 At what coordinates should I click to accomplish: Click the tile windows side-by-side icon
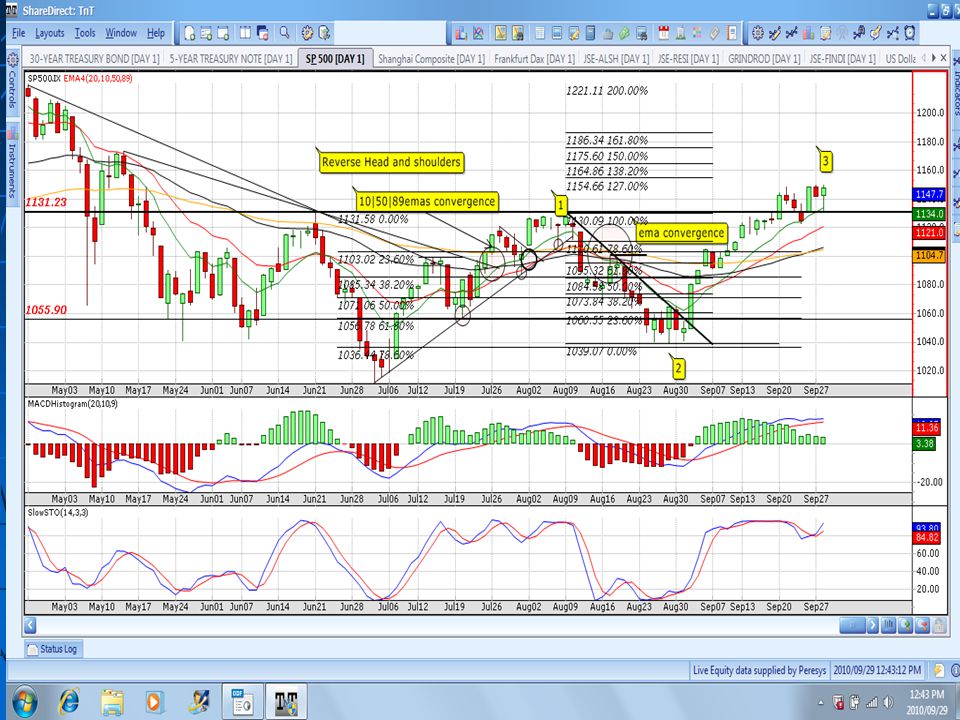coord(245,33)
